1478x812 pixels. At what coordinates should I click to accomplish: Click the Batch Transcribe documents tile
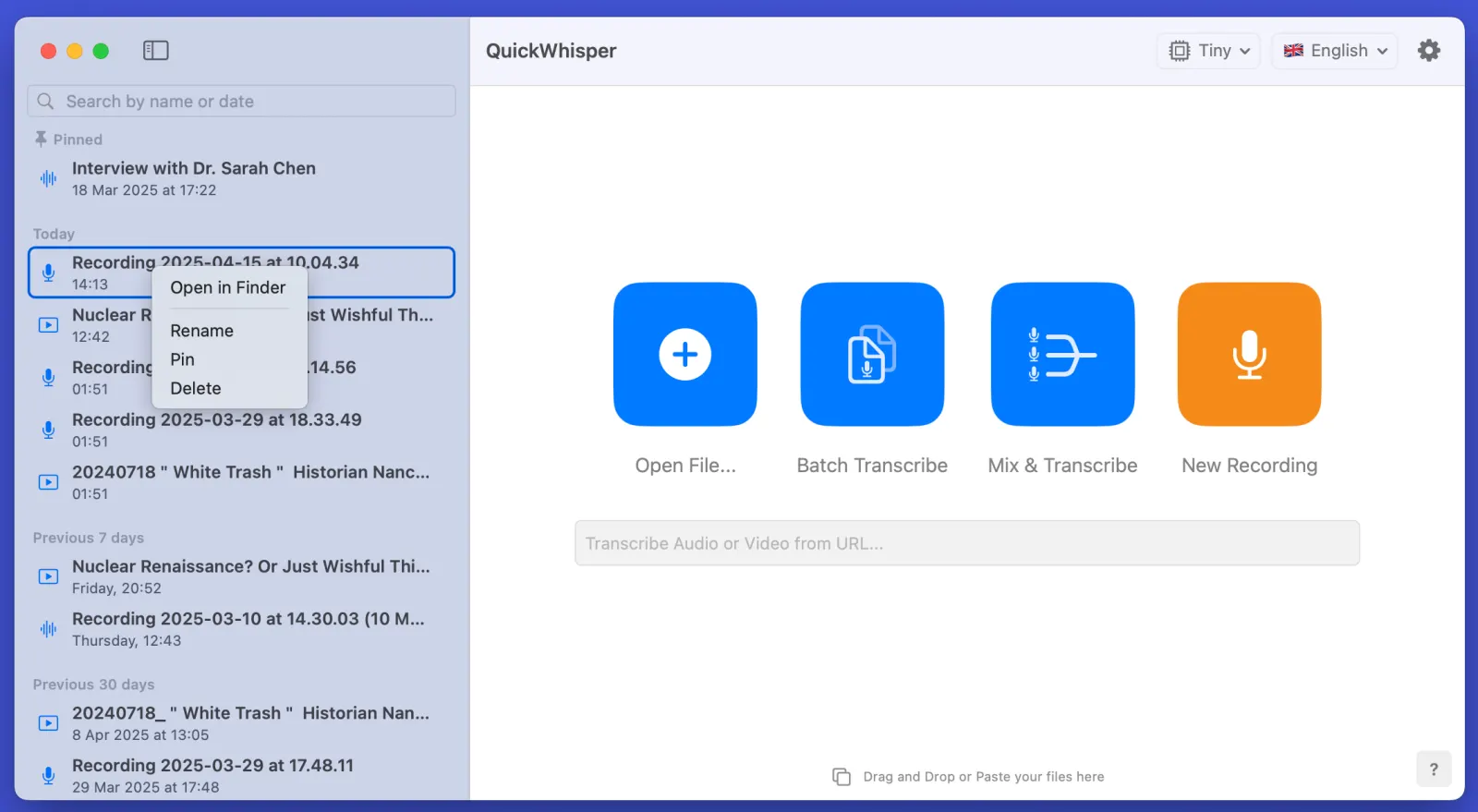click(872, 354)
